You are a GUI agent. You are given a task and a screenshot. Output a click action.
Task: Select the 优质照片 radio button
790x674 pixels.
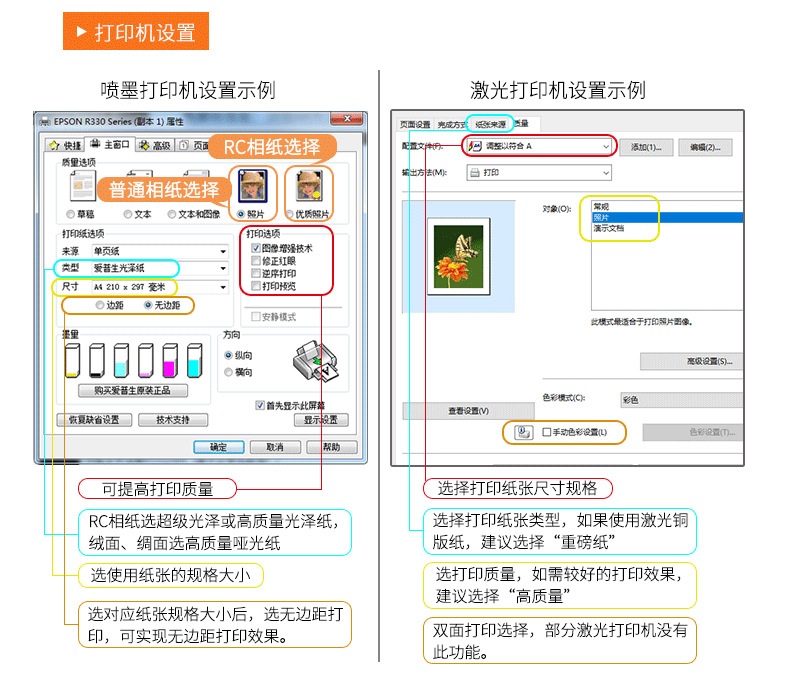pyautogui.click(x=290, y=214)
